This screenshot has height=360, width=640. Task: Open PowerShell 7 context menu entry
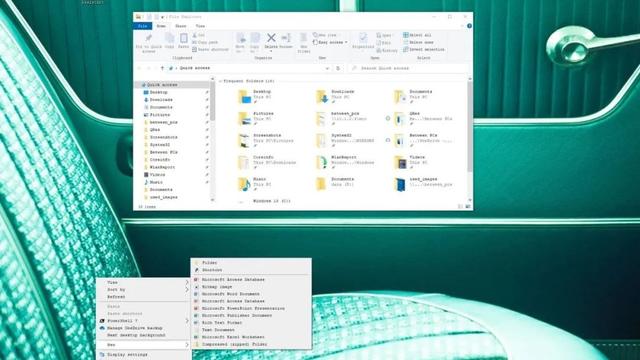[143, 321]
